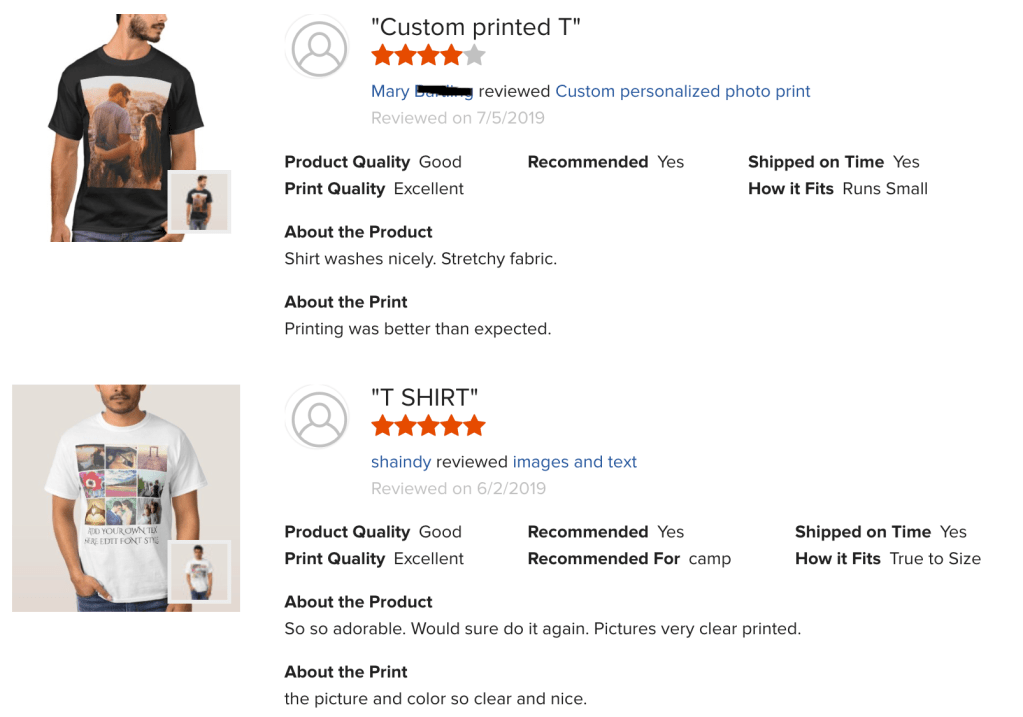Click the "Reviewed on 7/5/2019" date
The width and height of the screenshot is (1023, 717).
pos(457,118)
